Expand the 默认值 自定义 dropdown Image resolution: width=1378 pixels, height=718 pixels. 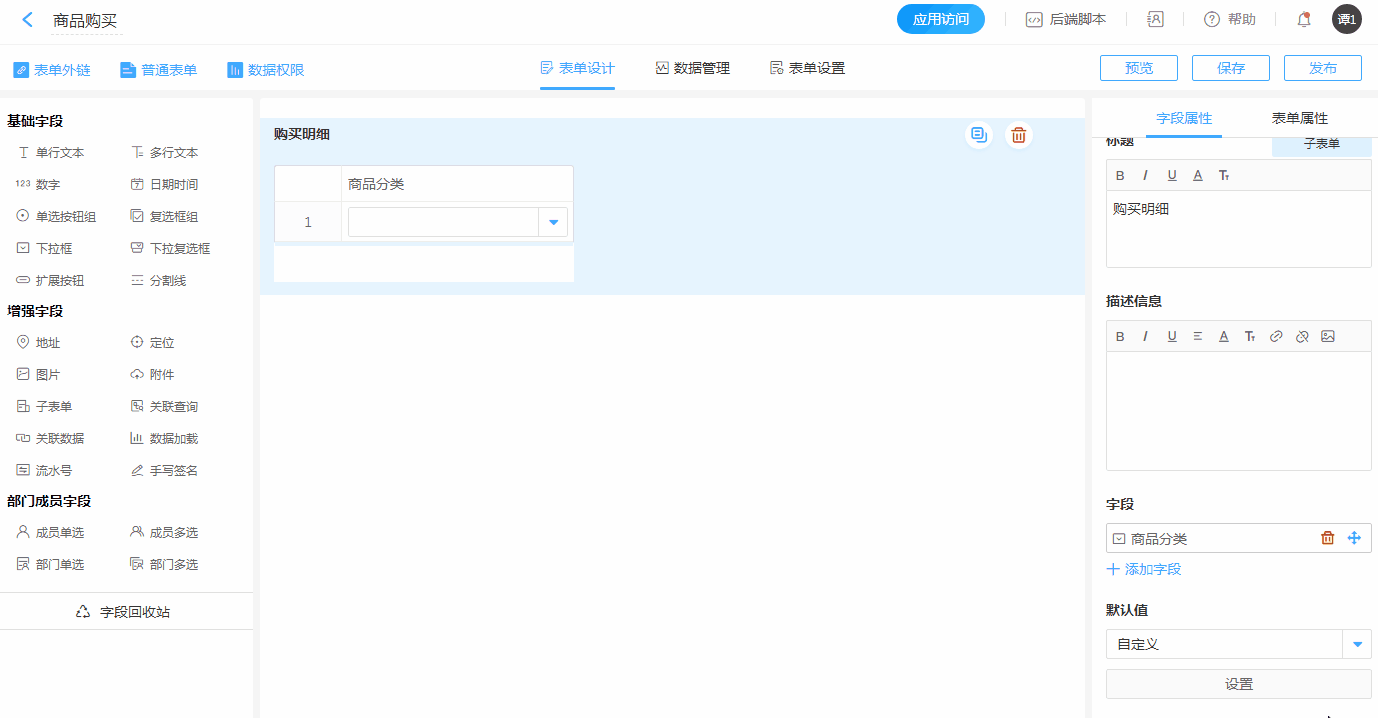[x=1356, y=644]
